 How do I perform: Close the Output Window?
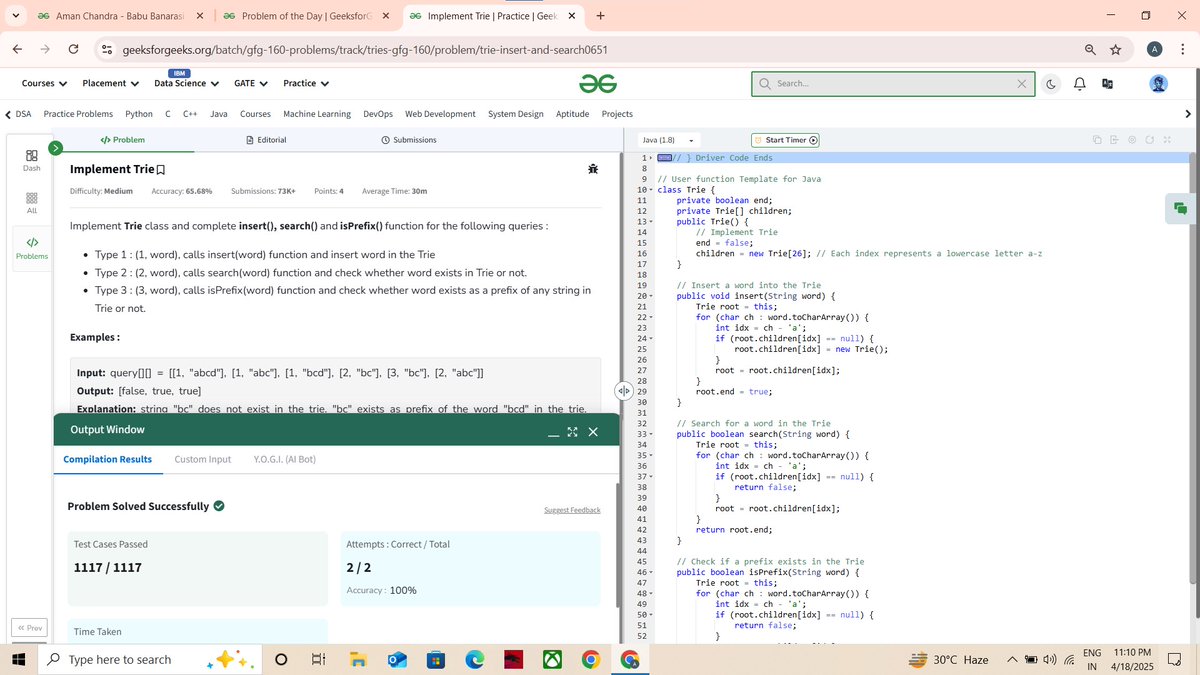tap(593, 432)
